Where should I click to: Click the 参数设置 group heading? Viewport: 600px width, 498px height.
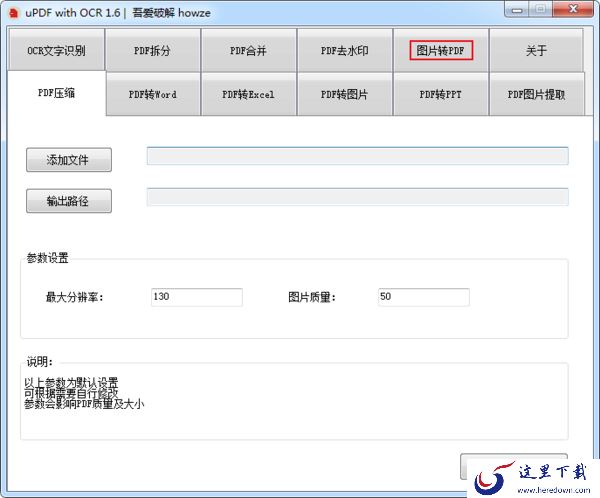pos(47,258)
